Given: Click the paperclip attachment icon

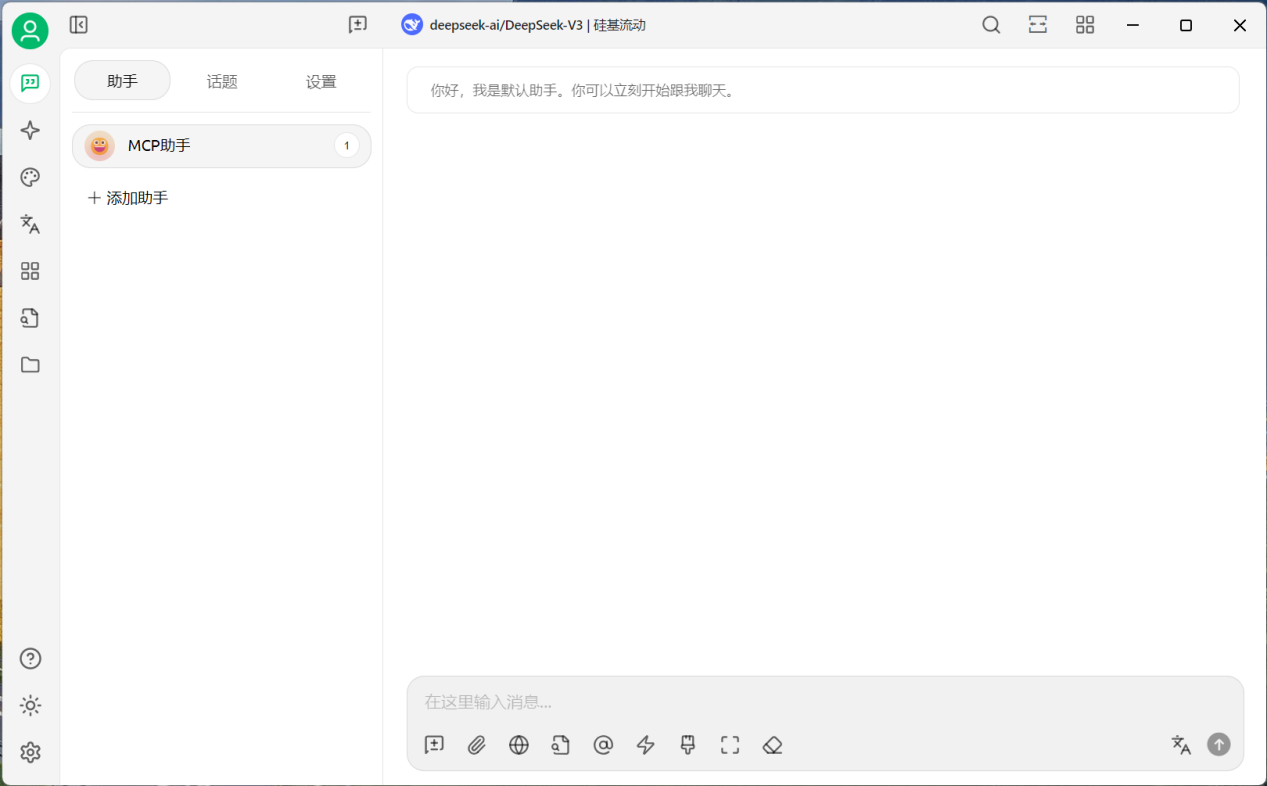Looking at the screenshot, I should pyautogui.click(x=476, y=745).
